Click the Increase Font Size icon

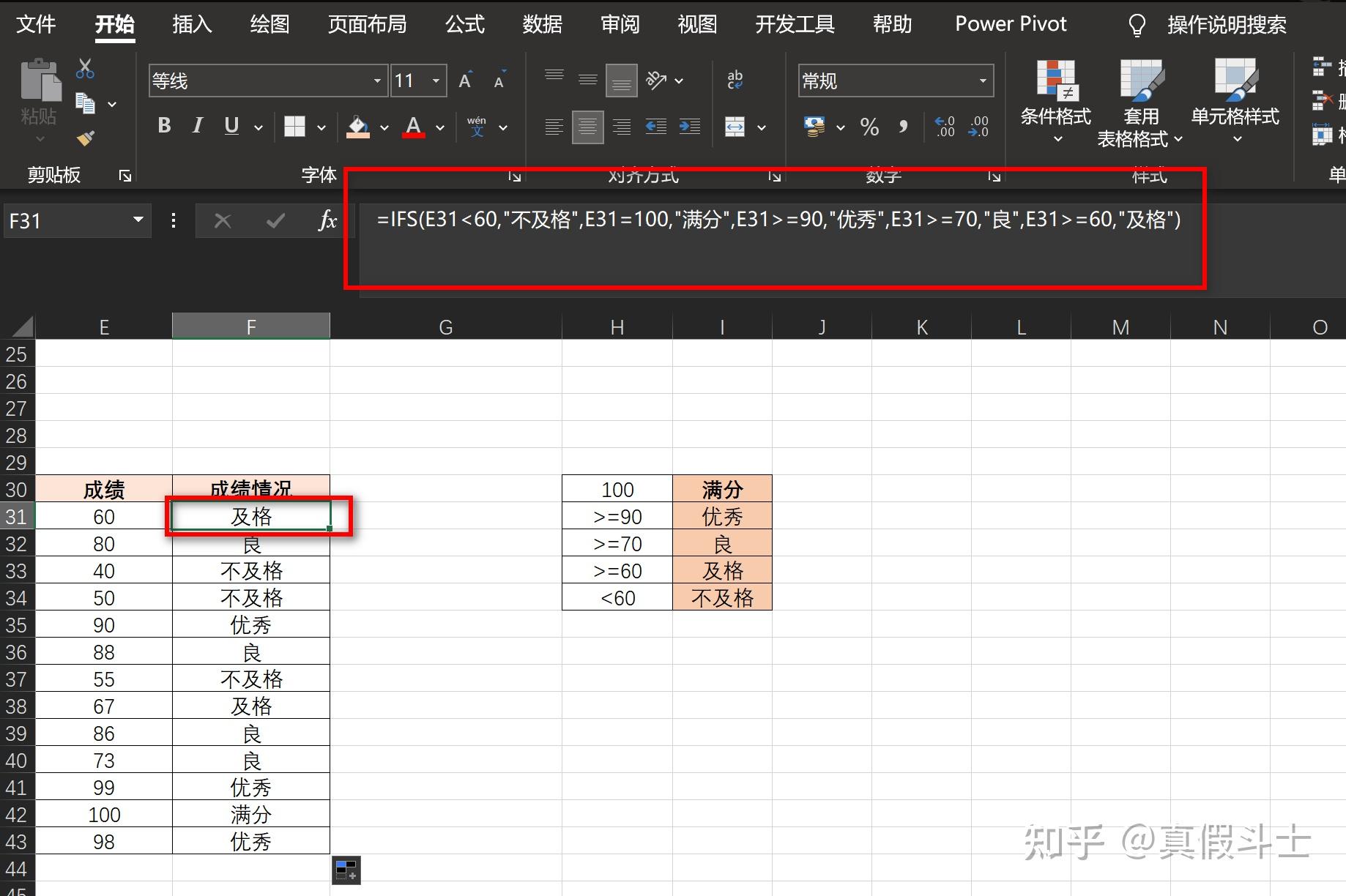(465, 81)
